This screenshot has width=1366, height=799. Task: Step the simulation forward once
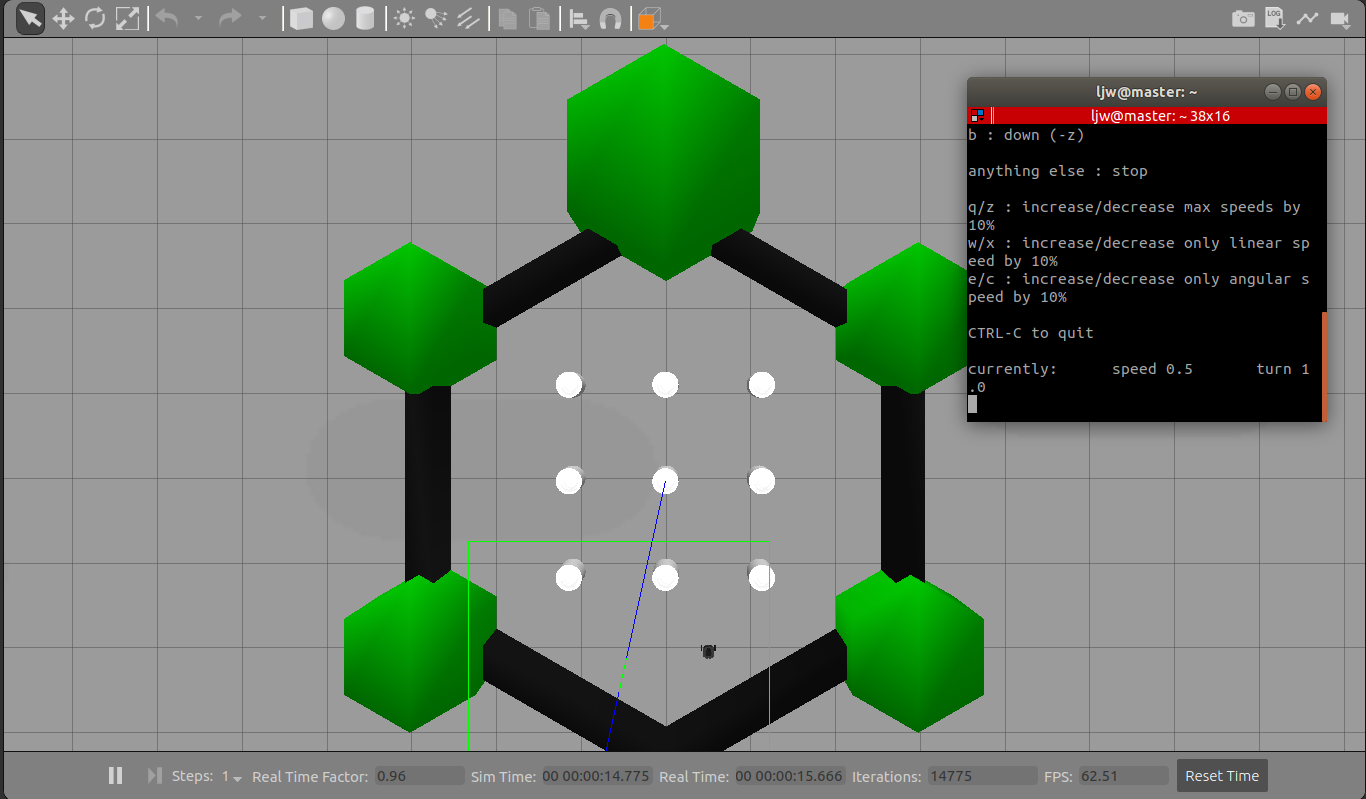coord(154,775)
